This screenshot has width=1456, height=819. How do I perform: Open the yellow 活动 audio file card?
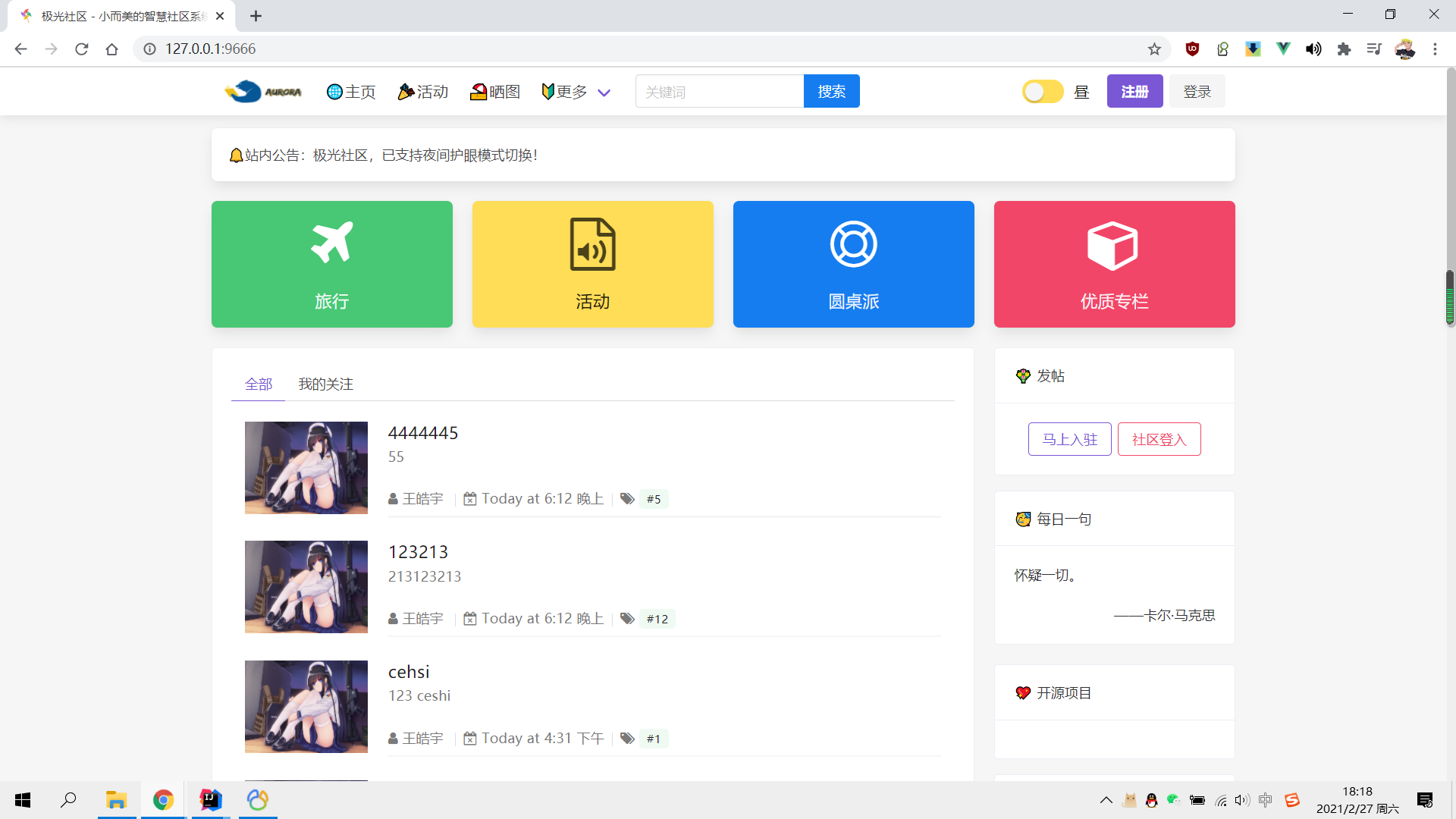[x=592, y=264]
